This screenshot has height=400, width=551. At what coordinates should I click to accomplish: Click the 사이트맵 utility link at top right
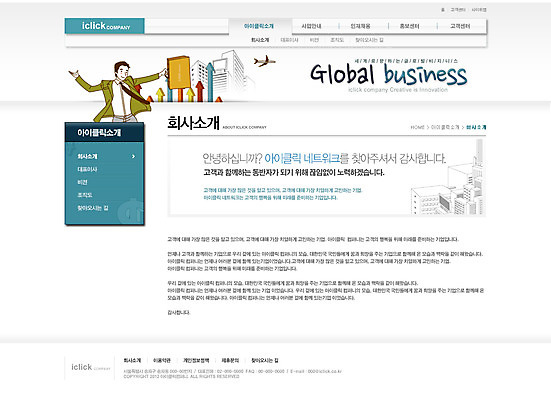pos(479,10)
